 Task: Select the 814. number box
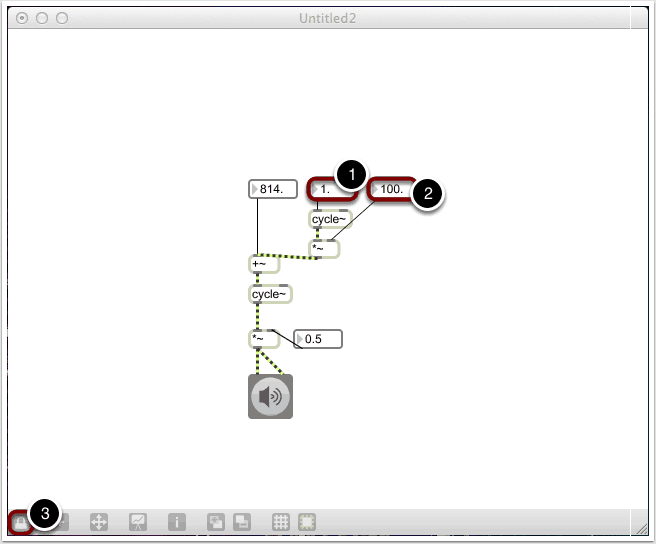point(273,189)
